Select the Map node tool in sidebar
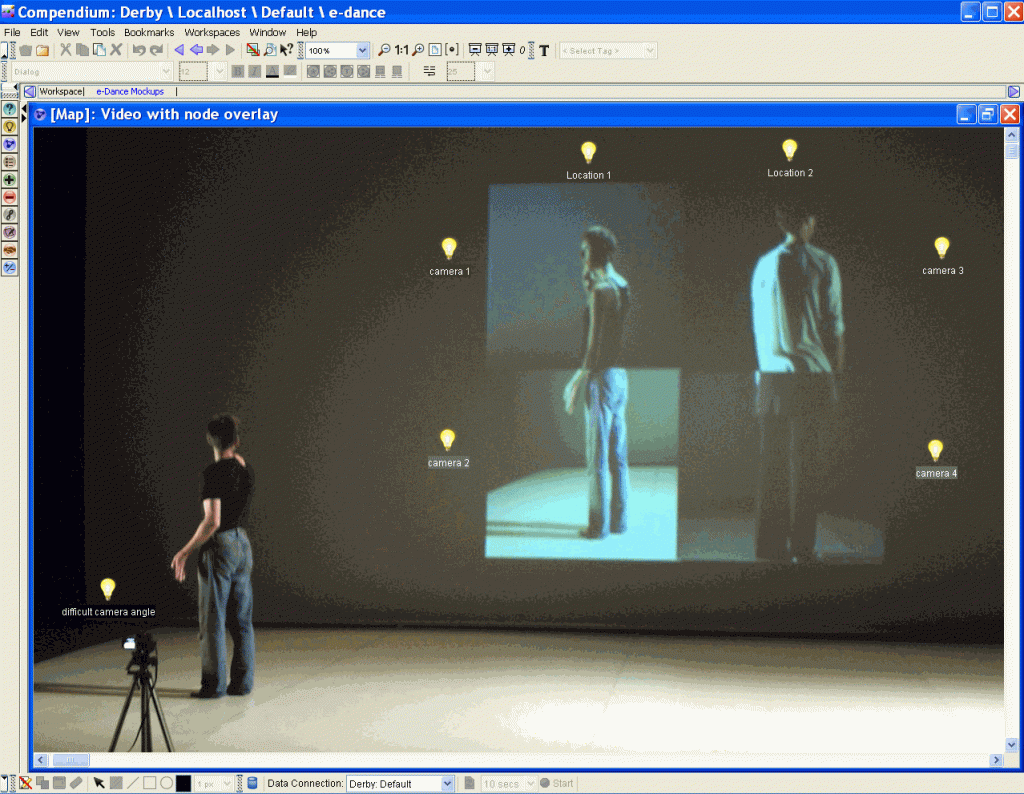 pyautogui.click(x=9, y=145)
